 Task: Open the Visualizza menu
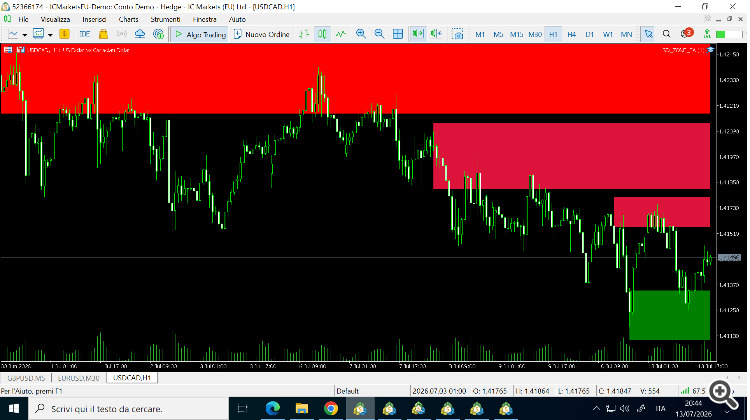(55, 20)
